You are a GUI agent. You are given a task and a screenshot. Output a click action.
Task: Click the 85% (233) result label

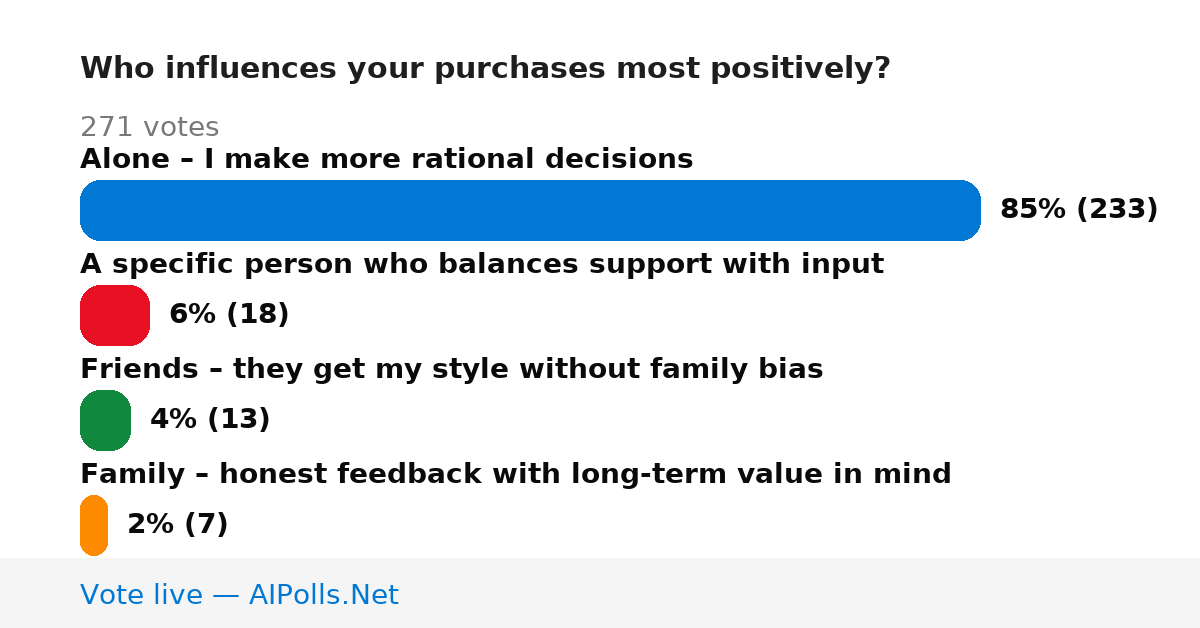click(1079, 209)
